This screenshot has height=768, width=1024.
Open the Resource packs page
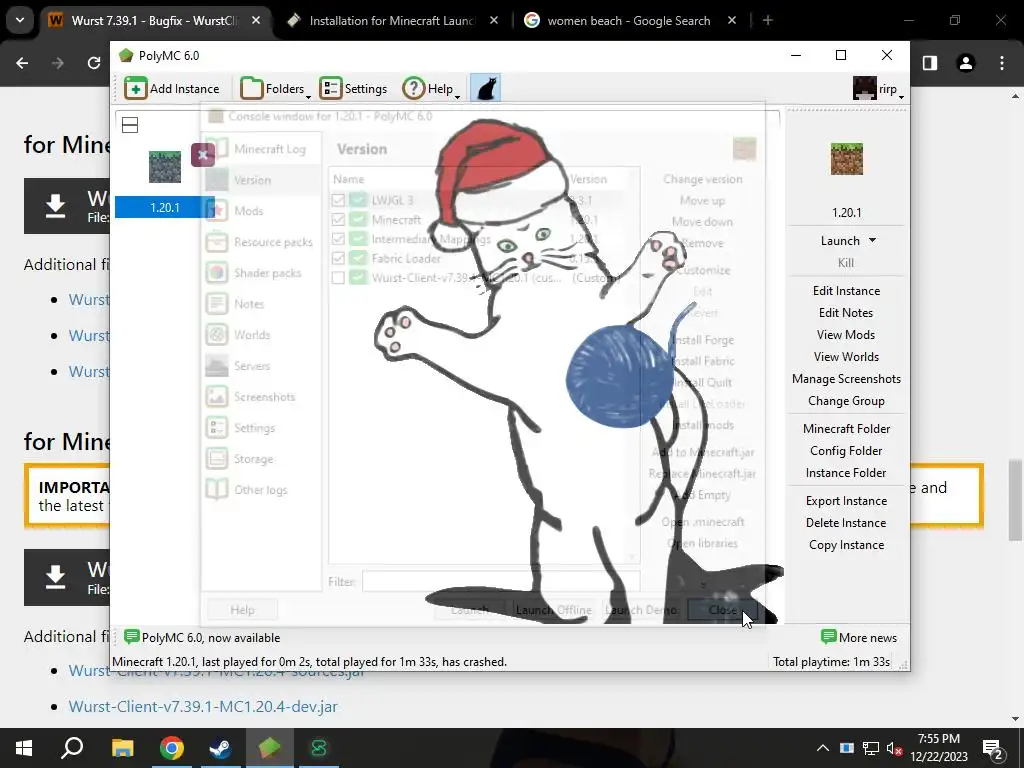261,242
